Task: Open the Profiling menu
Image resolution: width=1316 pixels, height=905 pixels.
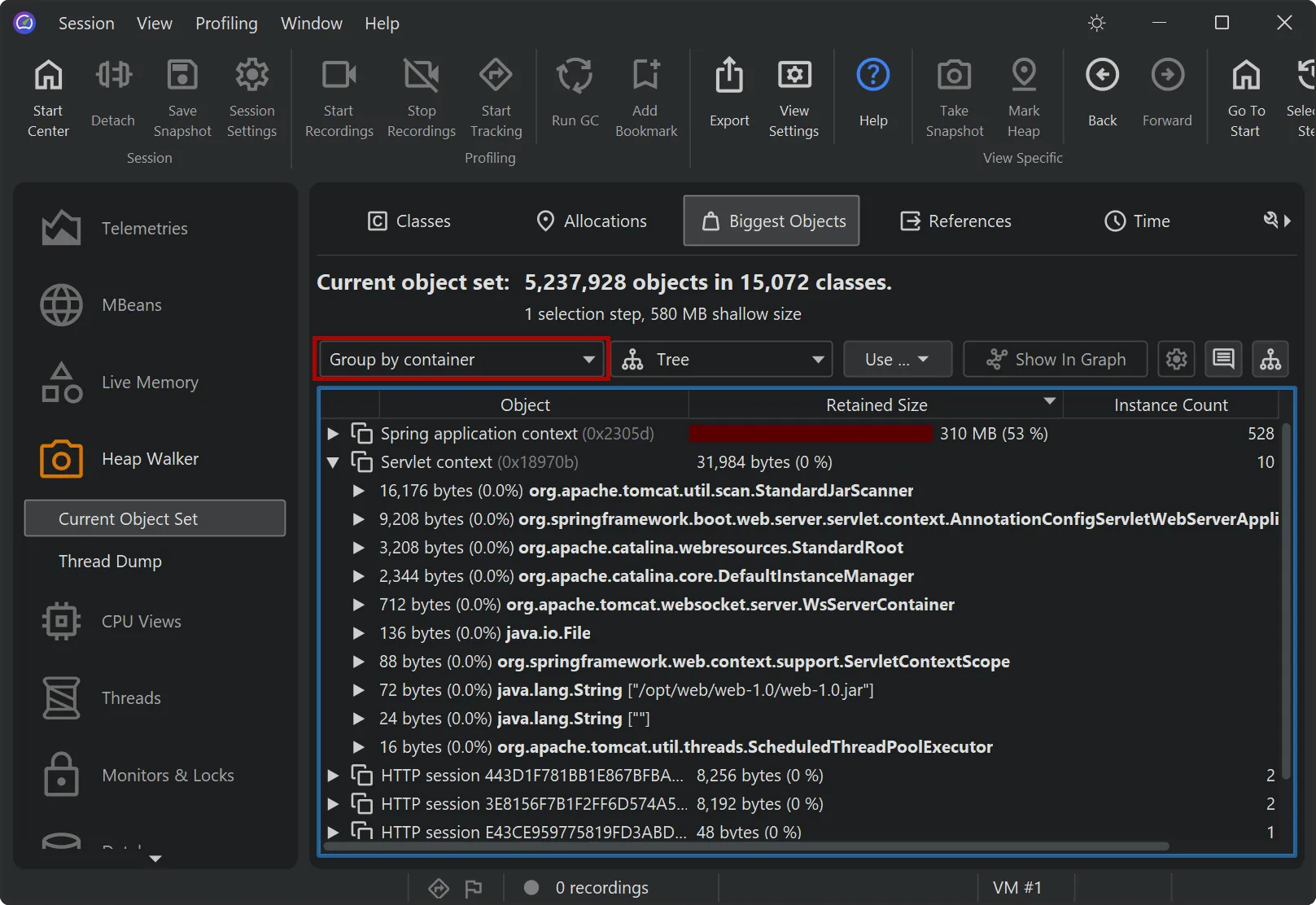Action: pyautogui.click(x=226, y=24)
